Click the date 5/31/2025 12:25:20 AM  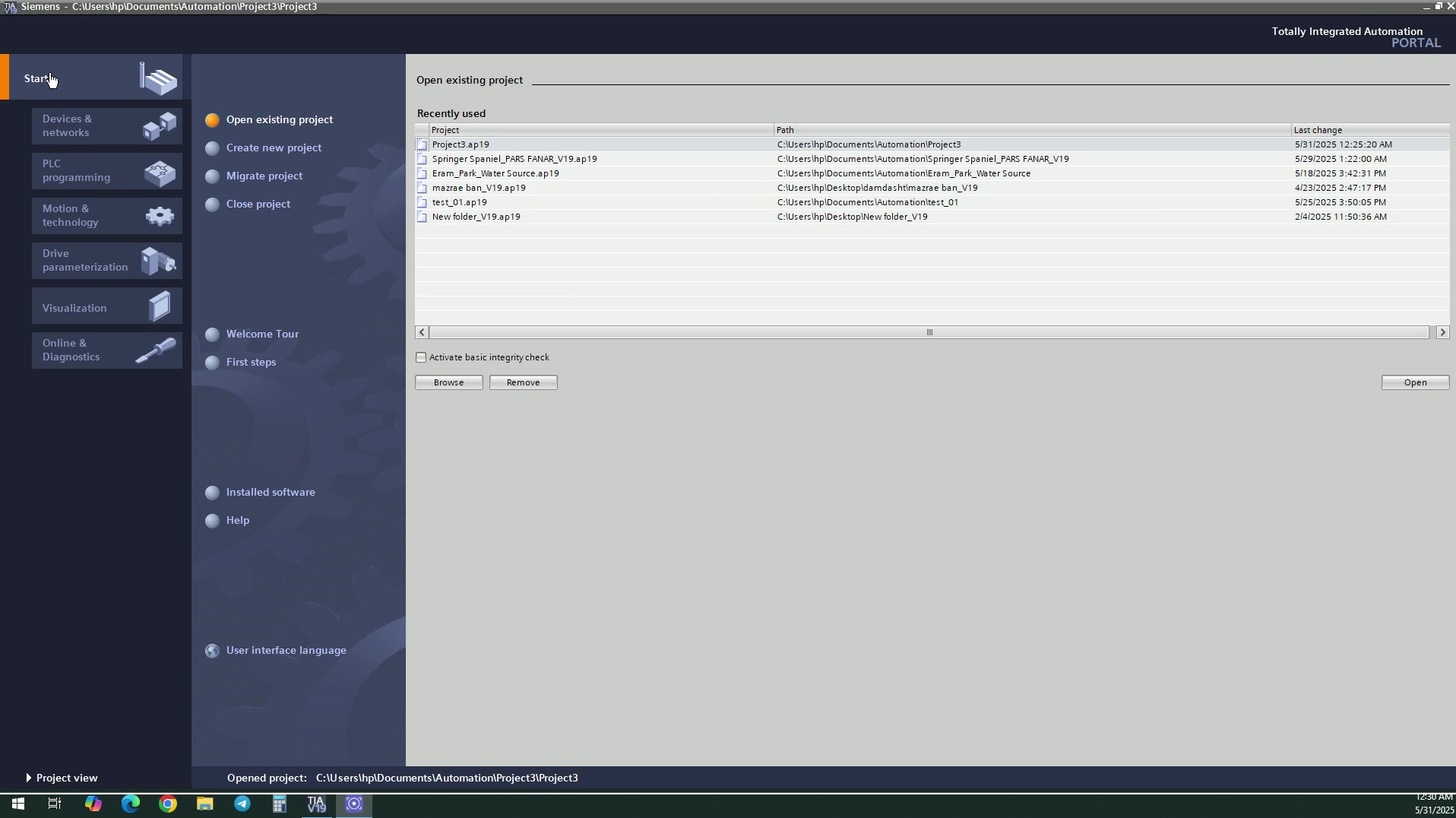pyautogui.click(x=1344, y=144)
